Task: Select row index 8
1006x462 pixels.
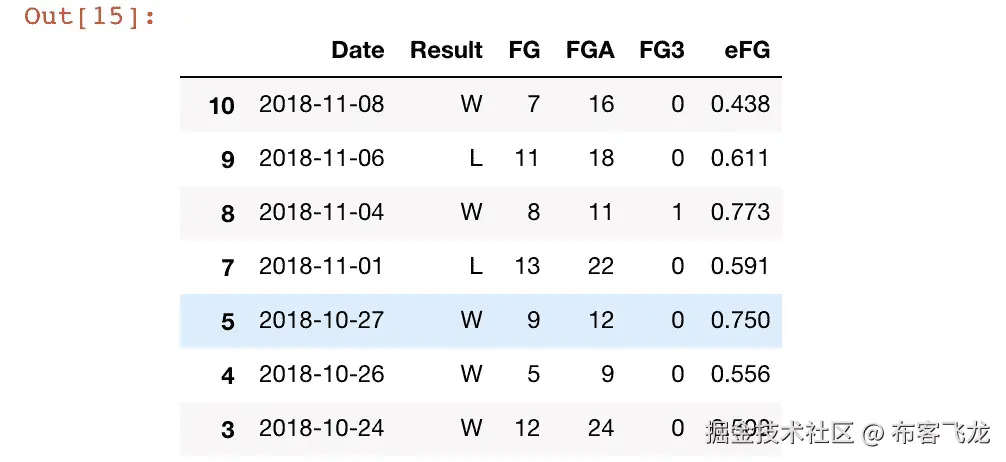Action: [x=227, y=213]
